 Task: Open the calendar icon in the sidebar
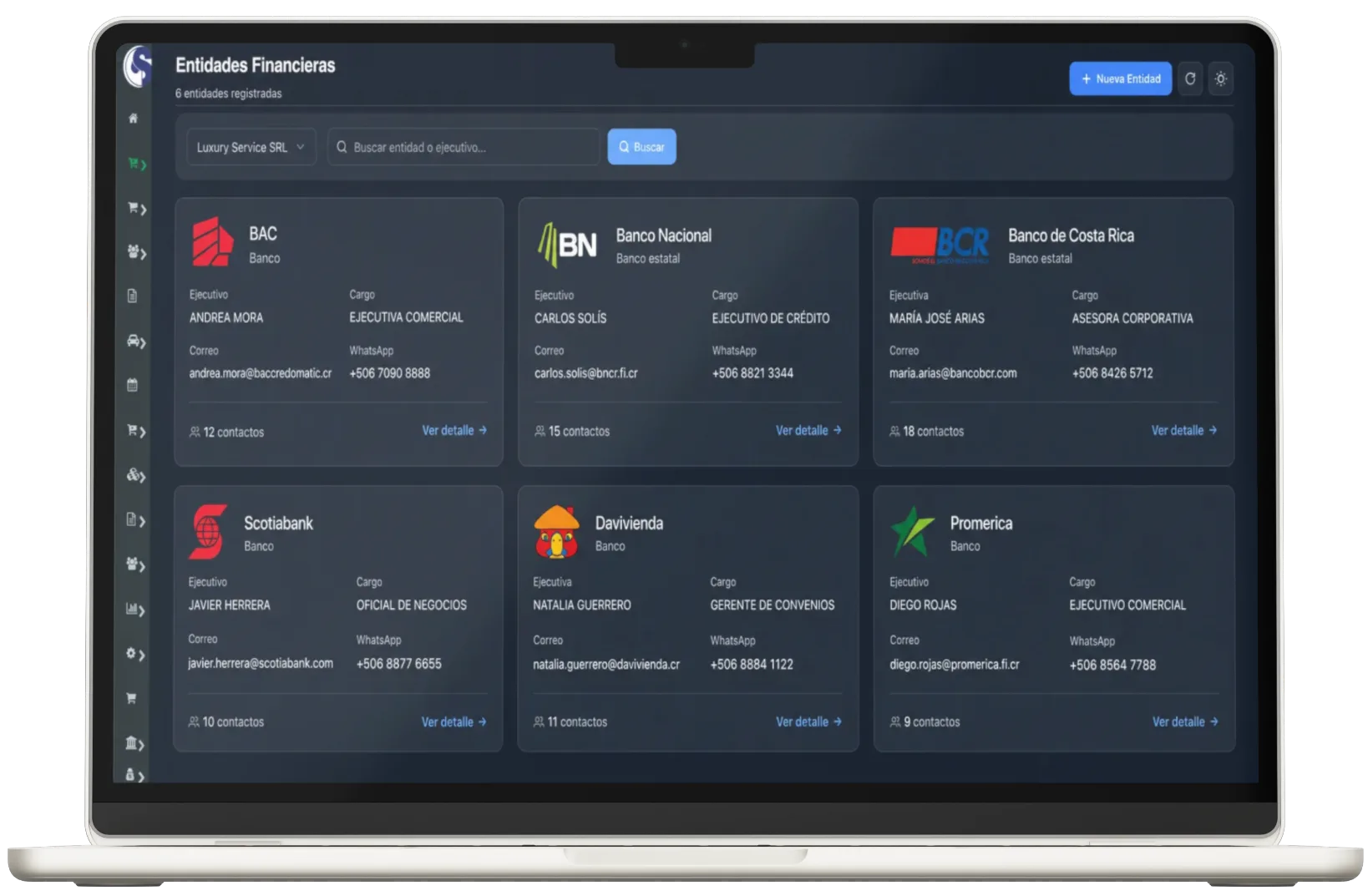tap(132, 385)
